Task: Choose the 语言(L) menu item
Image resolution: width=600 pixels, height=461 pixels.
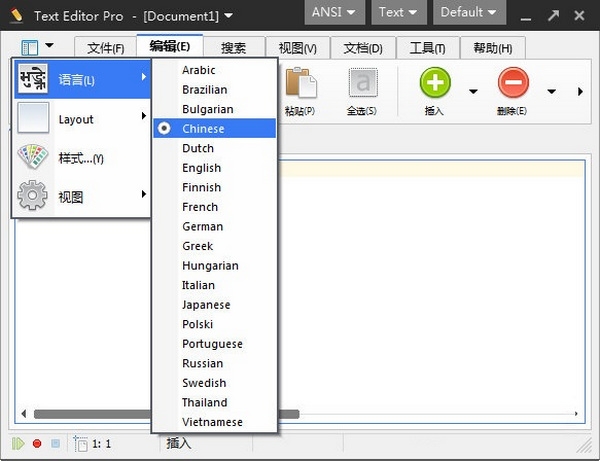Action: (82, 79)
